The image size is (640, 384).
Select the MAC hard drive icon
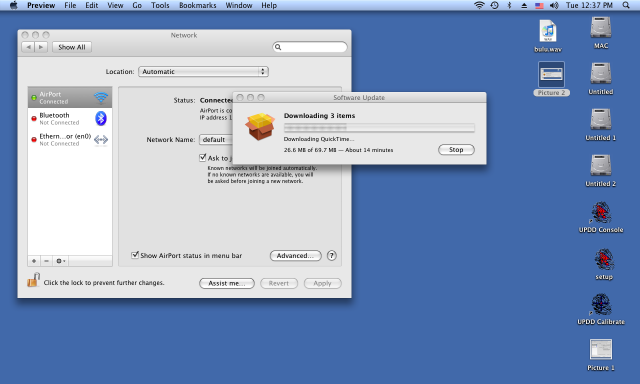(601, 33)
